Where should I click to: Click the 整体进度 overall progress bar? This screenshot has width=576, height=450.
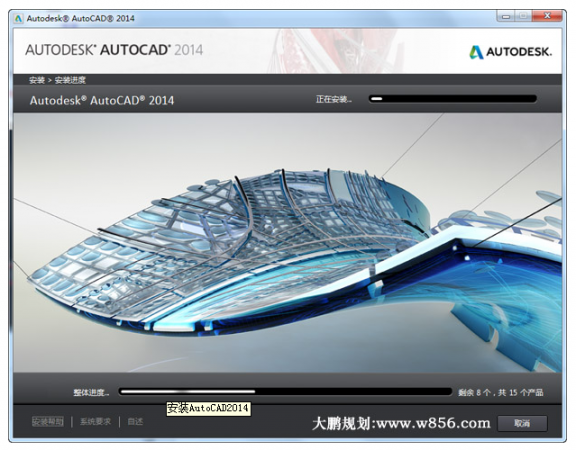285,392
